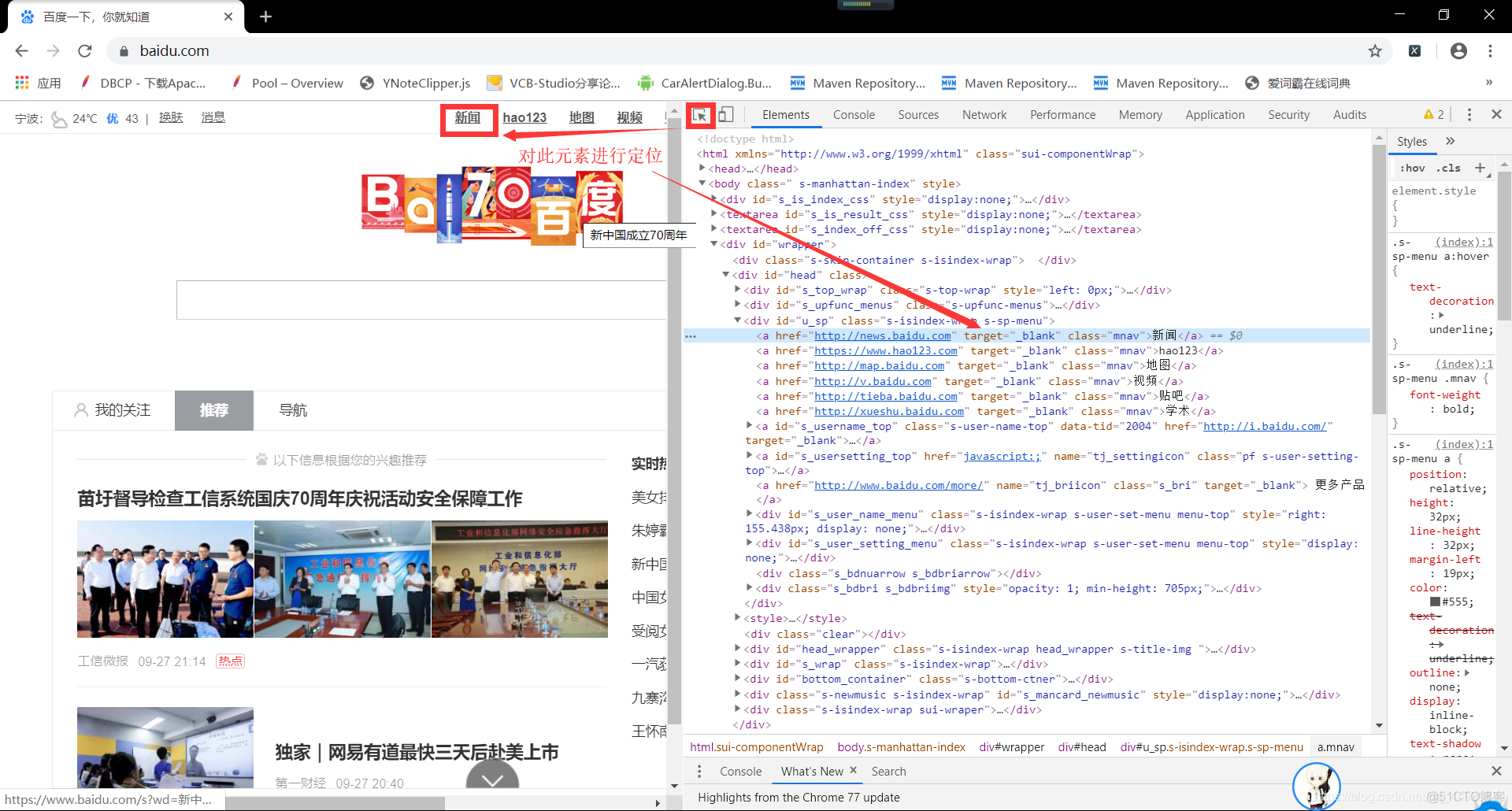Click the down-arrow circle on the news feed
Screen dimensions: 1512x811
click(x=492, y=776)
